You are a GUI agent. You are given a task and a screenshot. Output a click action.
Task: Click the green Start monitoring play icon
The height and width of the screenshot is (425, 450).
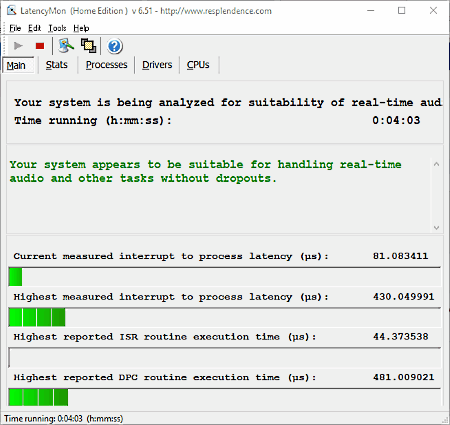click(18, 46)
